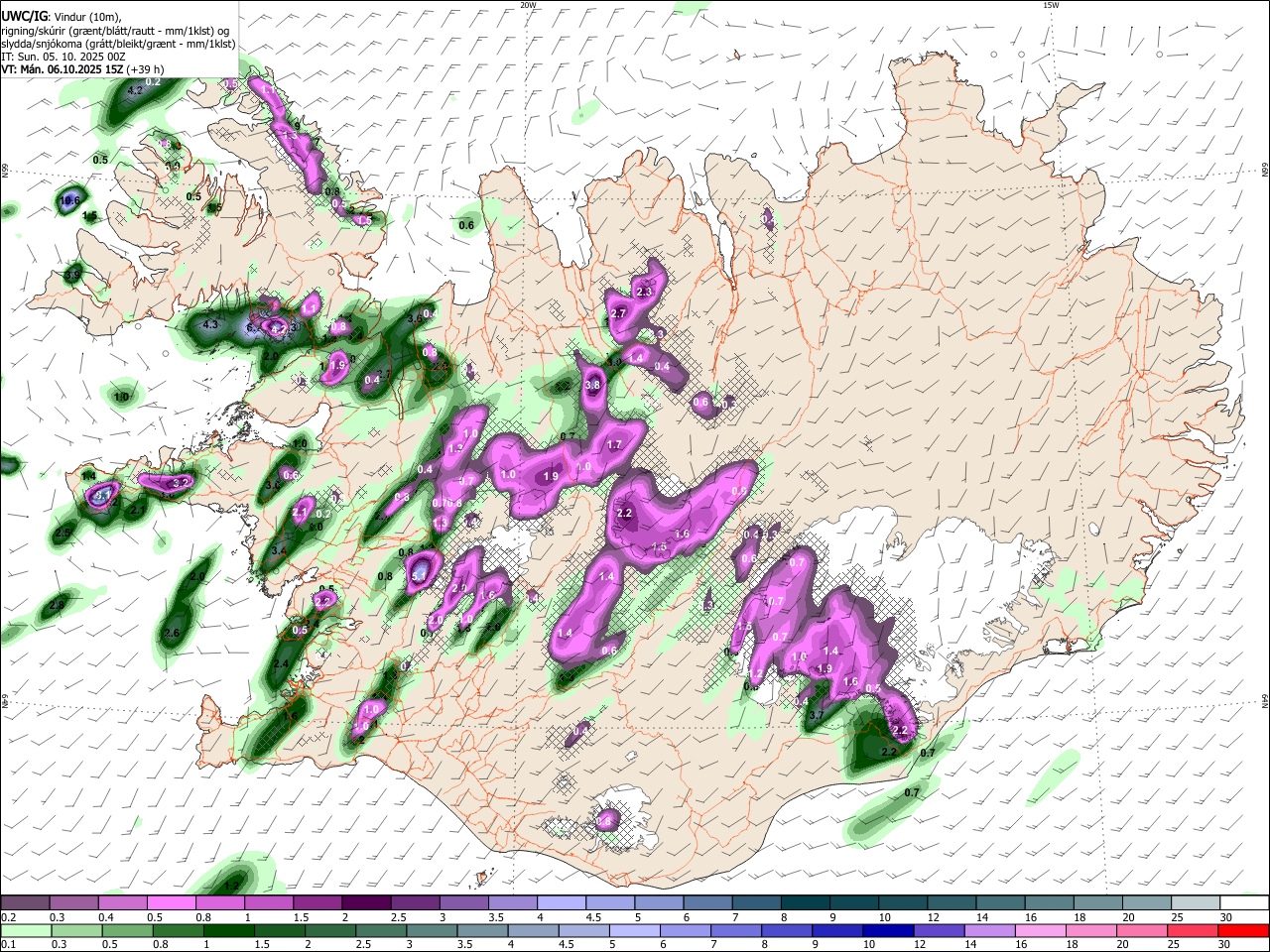Click the '2.6' rain value on map
Screen dimensions: 1270x952
point(172,633)
